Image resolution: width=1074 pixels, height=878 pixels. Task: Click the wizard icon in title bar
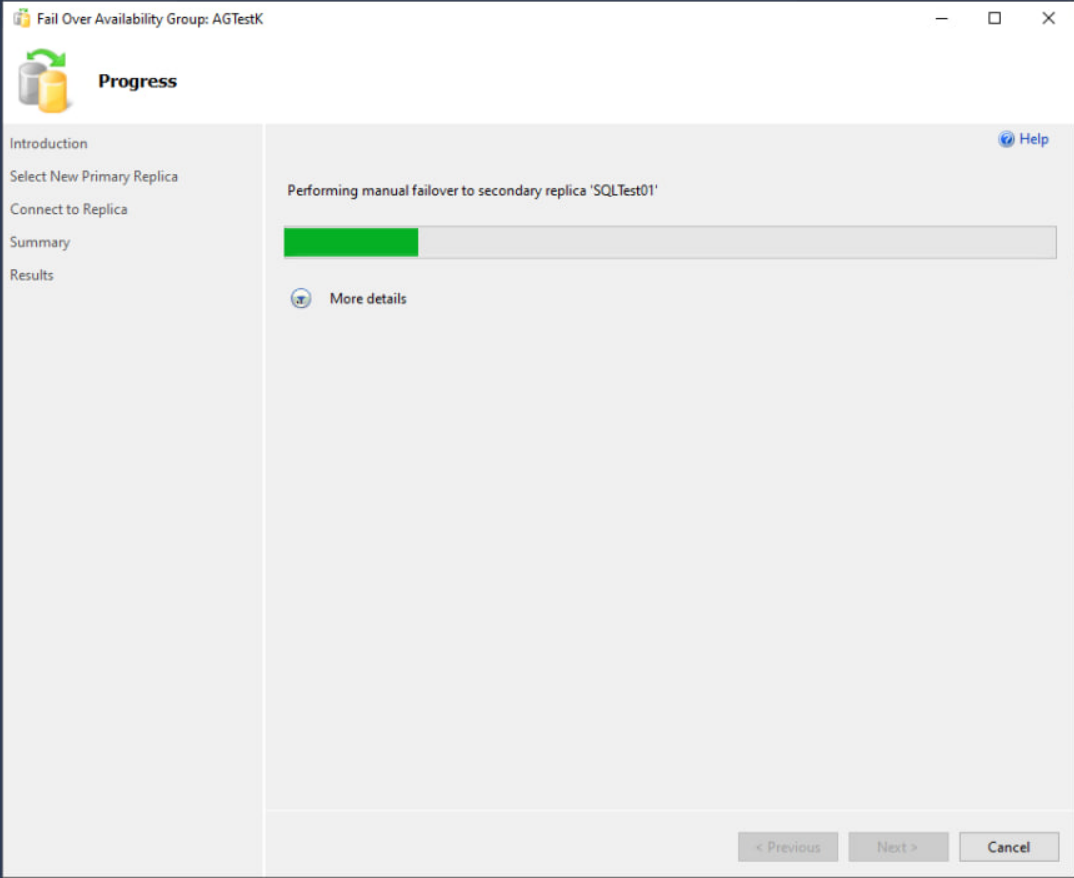coord(20,19)
